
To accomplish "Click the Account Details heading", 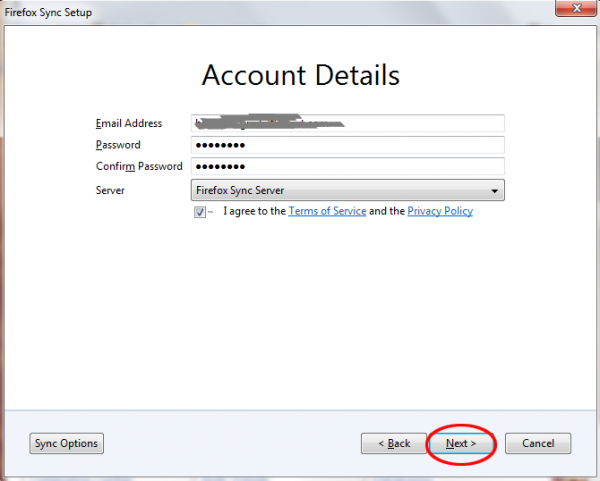I will pyautogui.click(x=301, y=75).
